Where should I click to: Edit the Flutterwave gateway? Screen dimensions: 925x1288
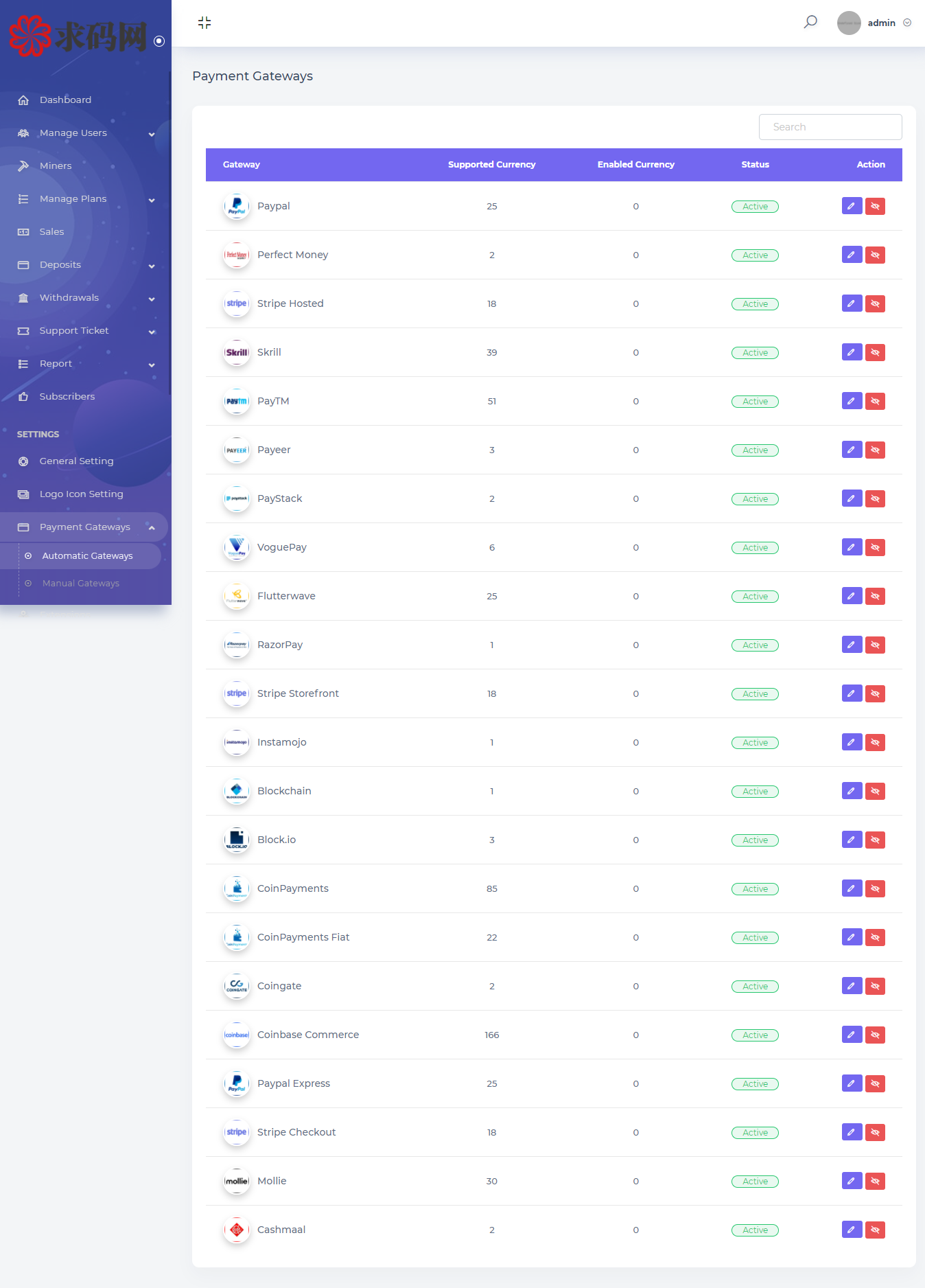coord(852,596)
